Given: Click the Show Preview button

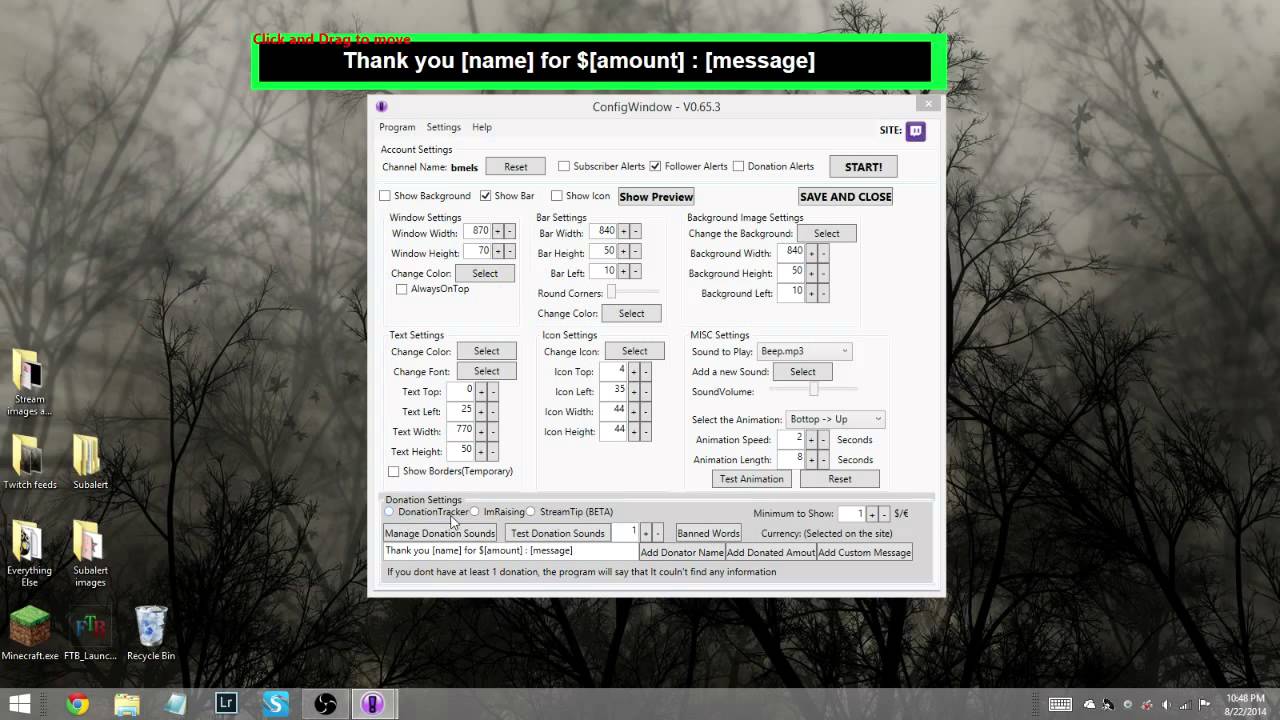Looking at the screenshot, I should coord(656,196).
